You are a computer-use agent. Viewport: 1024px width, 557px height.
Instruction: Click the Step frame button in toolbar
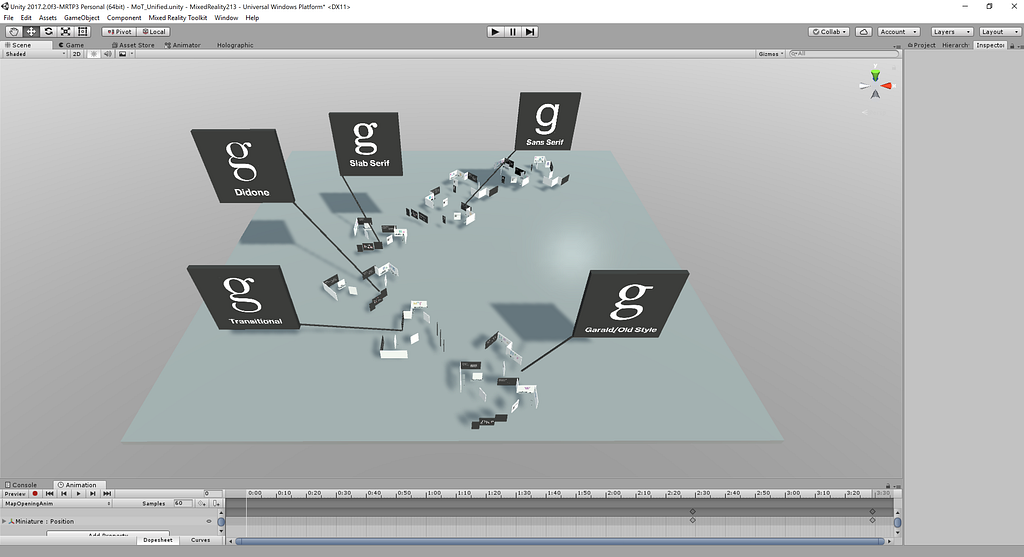(x=530, y=31)
